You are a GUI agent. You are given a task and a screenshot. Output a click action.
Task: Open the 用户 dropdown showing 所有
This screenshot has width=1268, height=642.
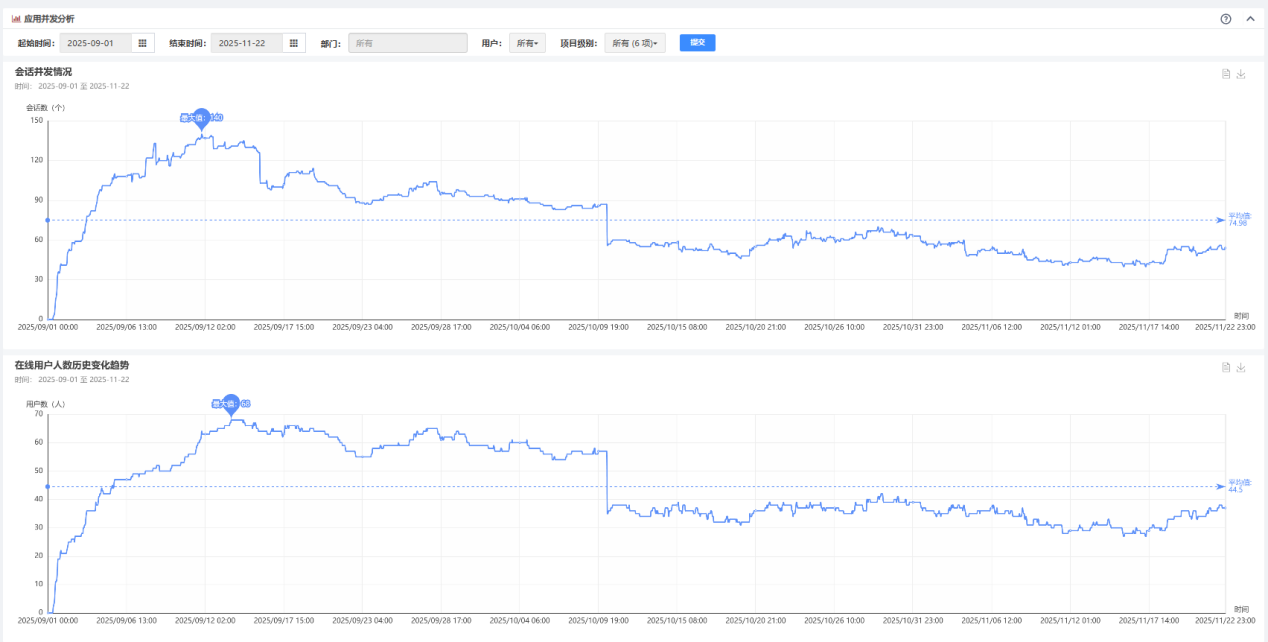[527, 43]
